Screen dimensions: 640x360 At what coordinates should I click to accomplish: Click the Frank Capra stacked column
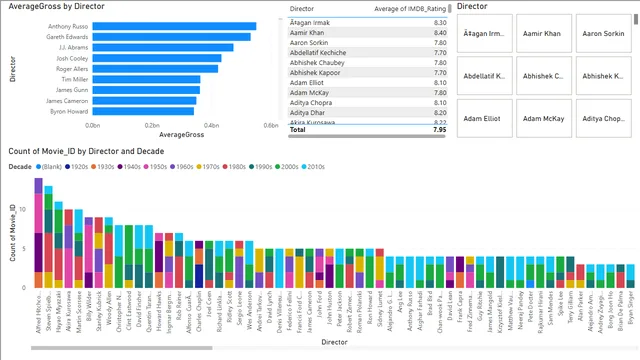460,272
